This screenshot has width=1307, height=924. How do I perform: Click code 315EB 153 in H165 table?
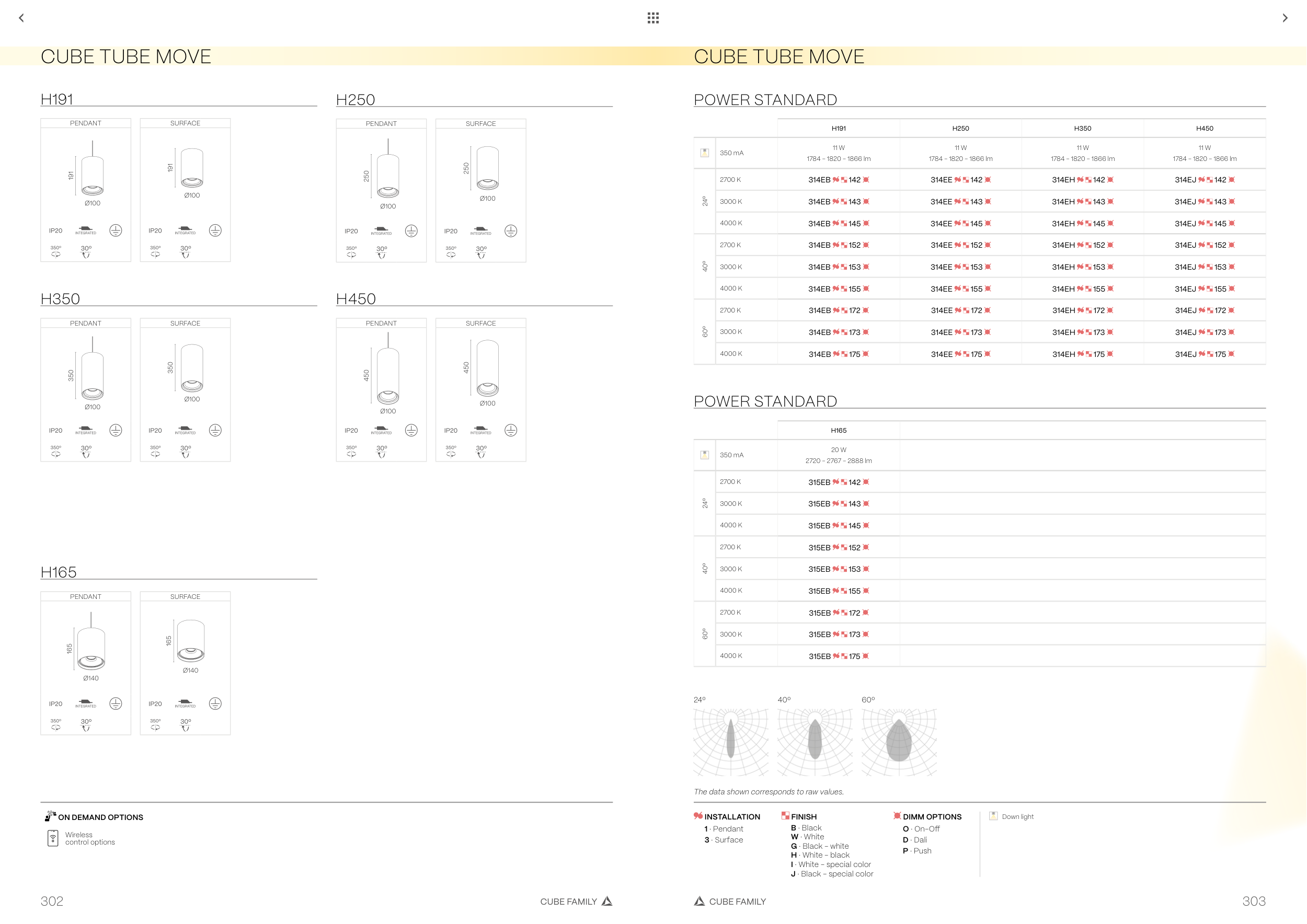pos(839,570)
